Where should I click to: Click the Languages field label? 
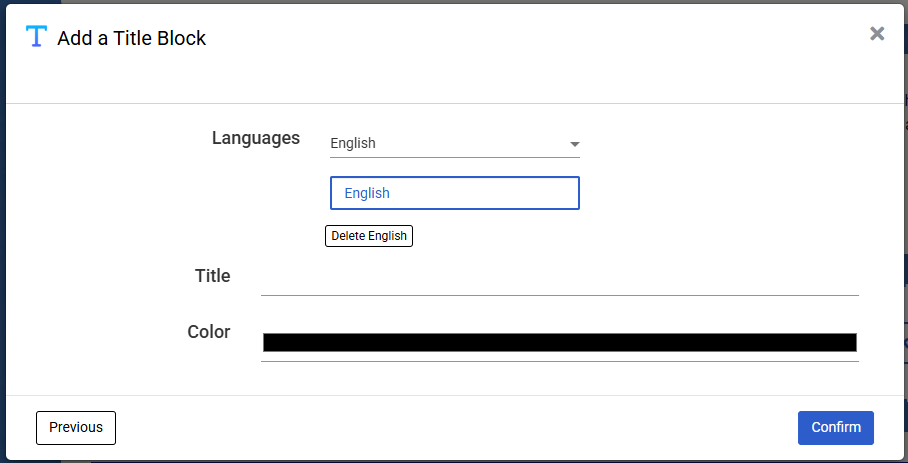click(256, 138)
